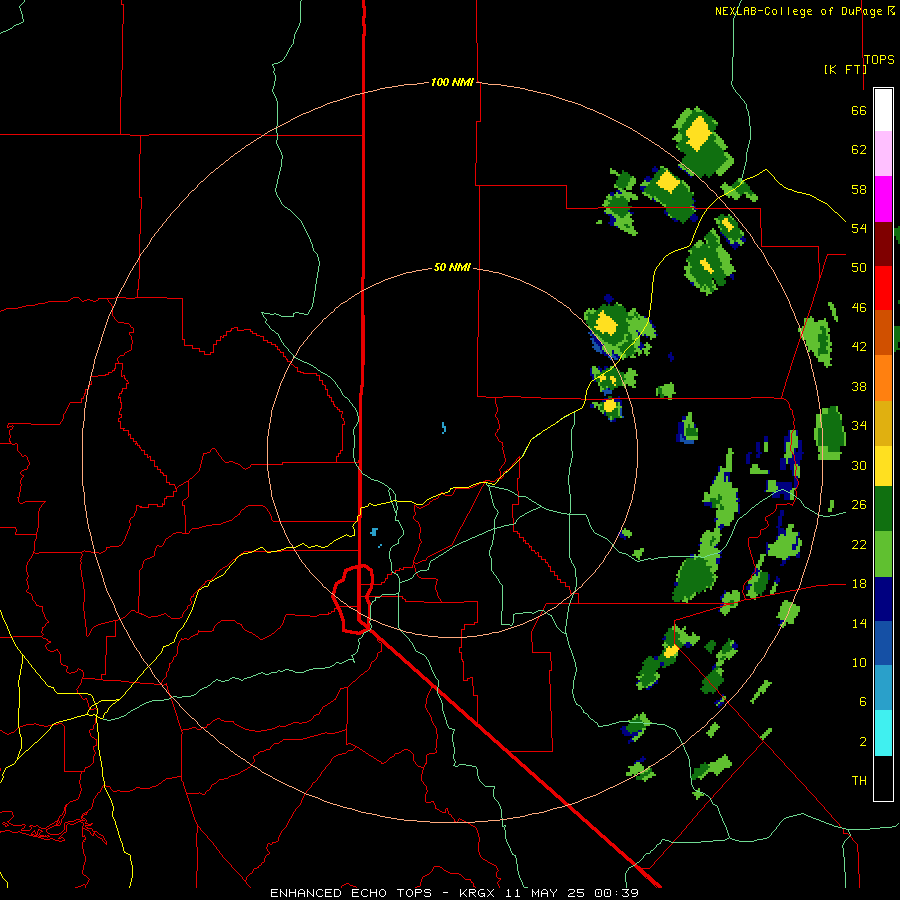Click the white swatch in the tops legend
This screenshot has height=900, width=900.
point(883,110)
